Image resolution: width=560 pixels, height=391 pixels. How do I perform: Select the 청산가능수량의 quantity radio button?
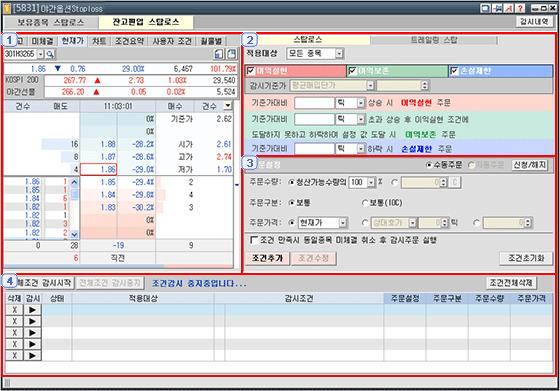pos(291,182)
